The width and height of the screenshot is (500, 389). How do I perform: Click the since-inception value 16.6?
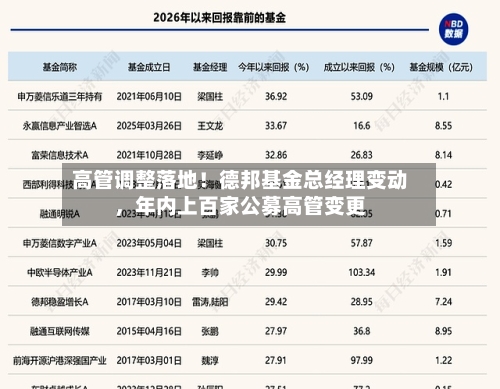point(362,126)
